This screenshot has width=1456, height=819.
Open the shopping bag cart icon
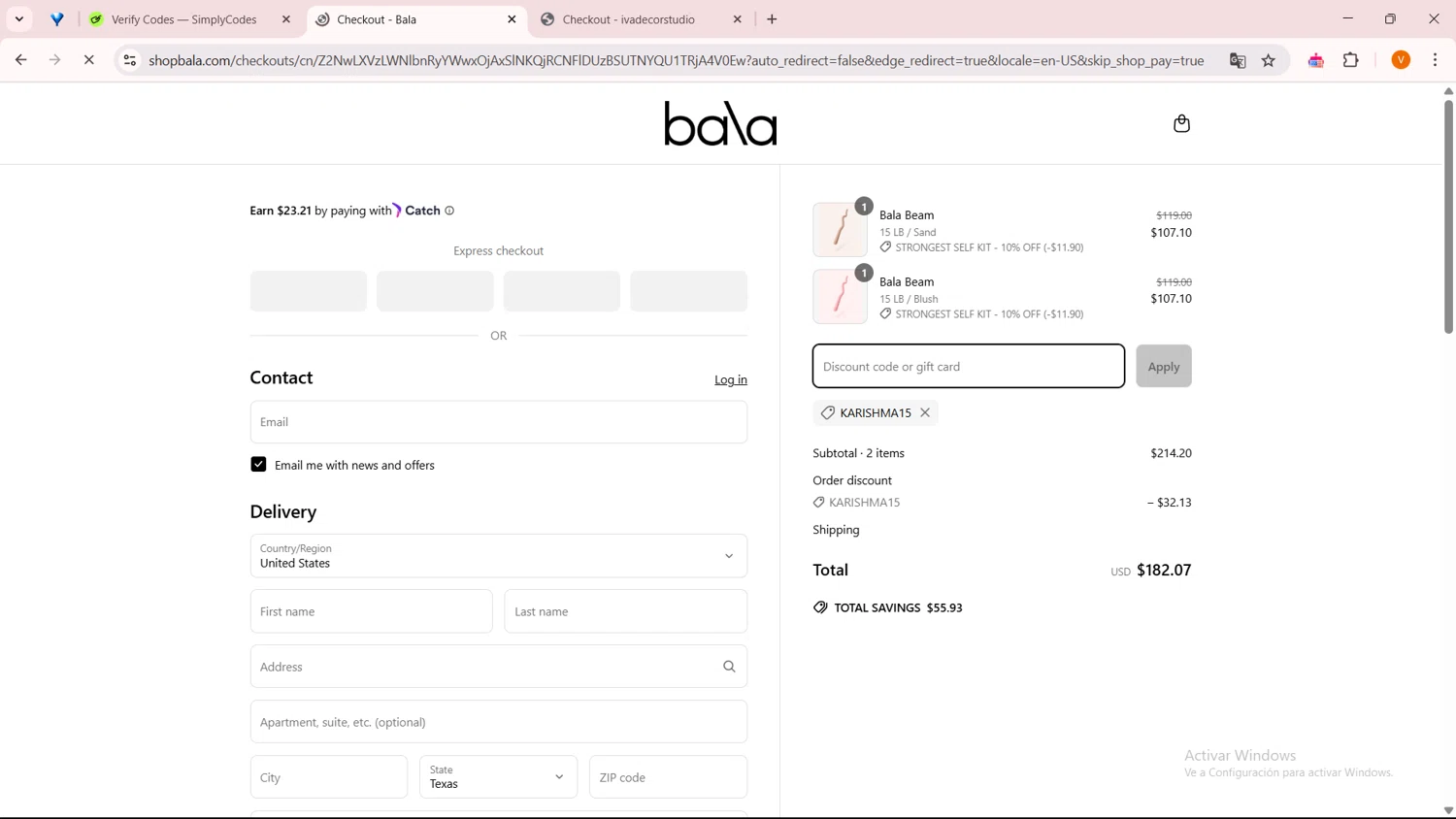pyautogui.click(x=1181, y=123)
